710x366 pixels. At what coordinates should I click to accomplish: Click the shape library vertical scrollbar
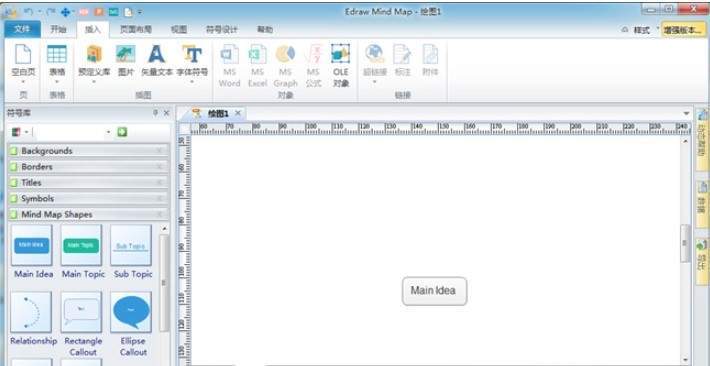point(164,283)
